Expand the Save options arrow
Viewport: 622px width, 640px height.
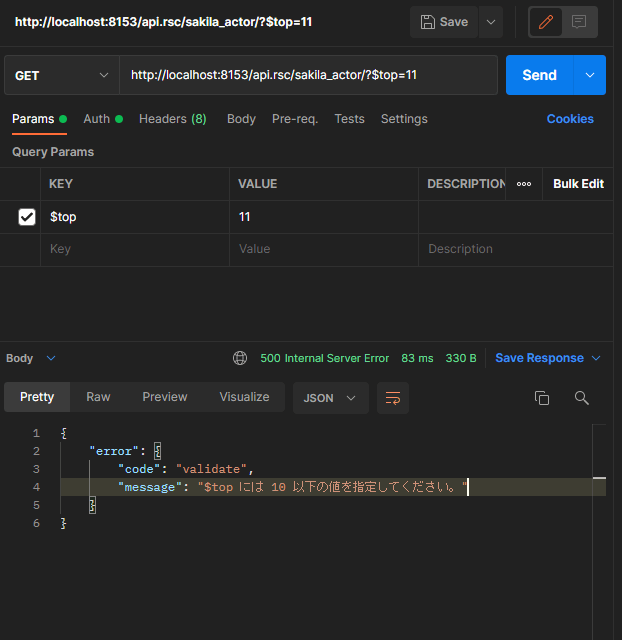pos(490,22)
